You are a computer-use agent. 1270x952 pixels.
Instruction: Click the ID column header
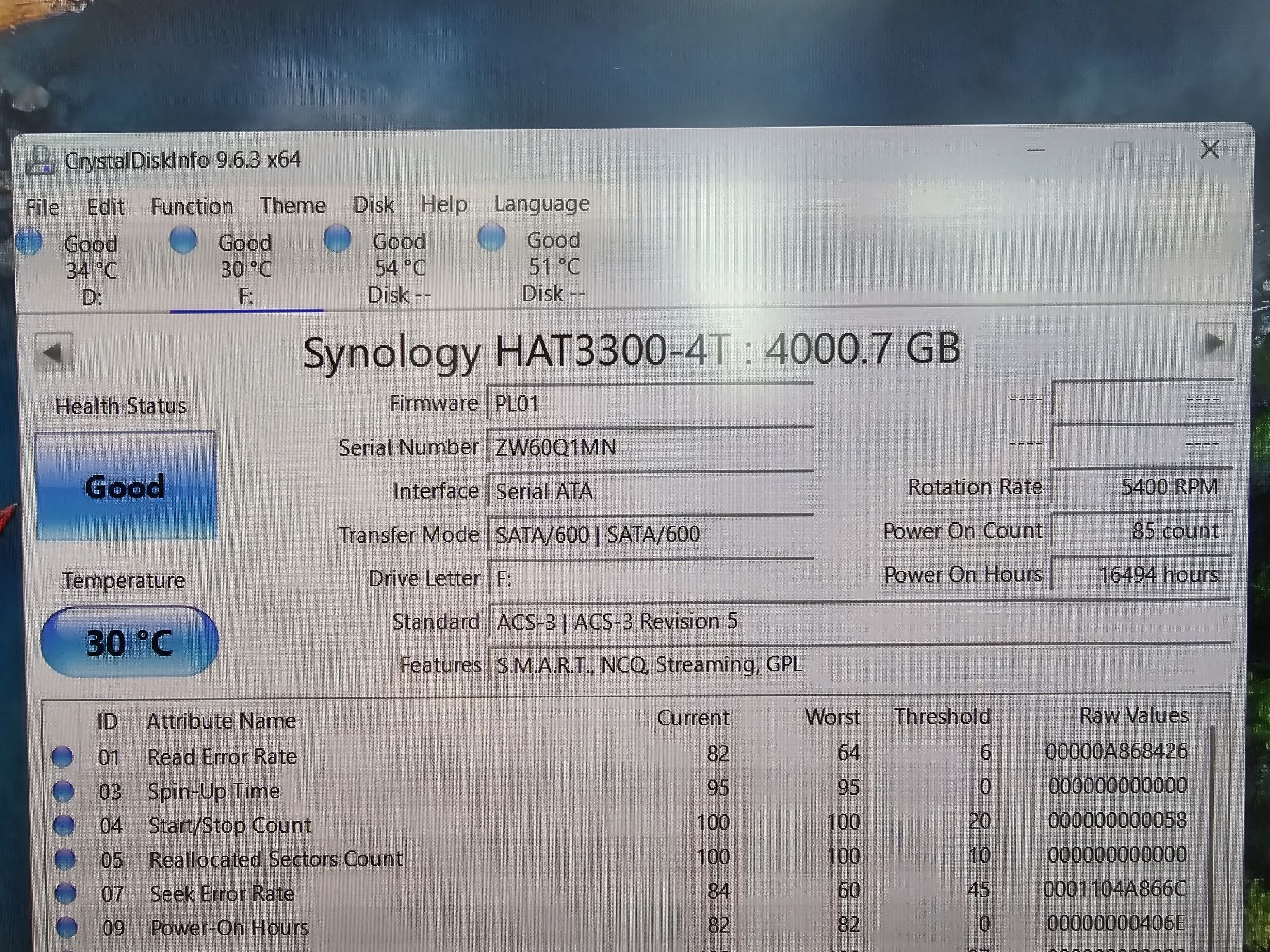[x=107, y=722]
